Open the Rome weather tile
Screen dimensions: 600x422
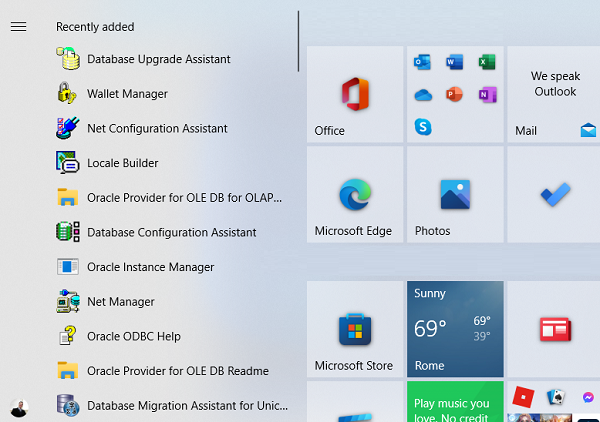[x=455, y=329]
